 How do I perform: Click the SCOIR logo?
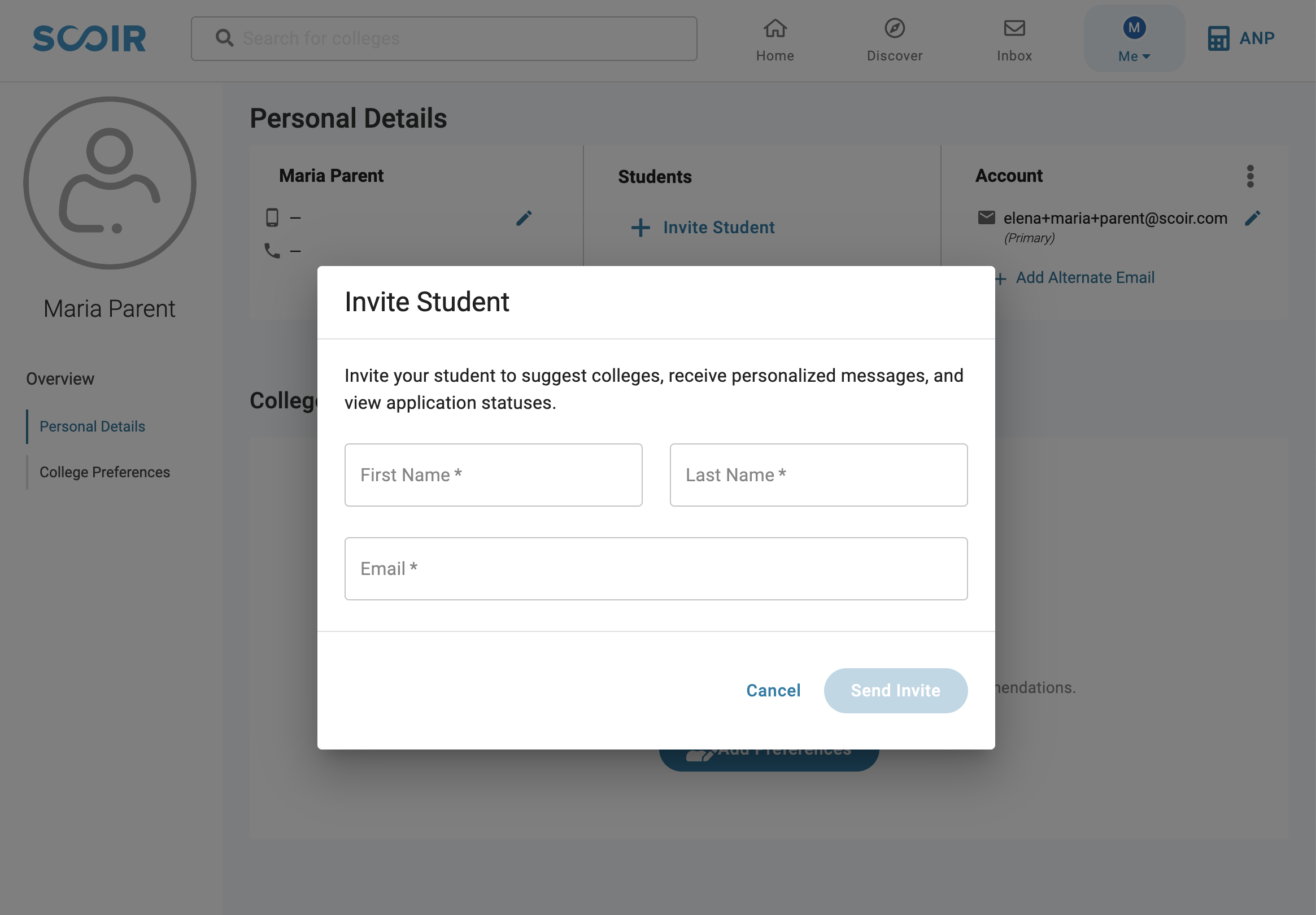point(89,38)
